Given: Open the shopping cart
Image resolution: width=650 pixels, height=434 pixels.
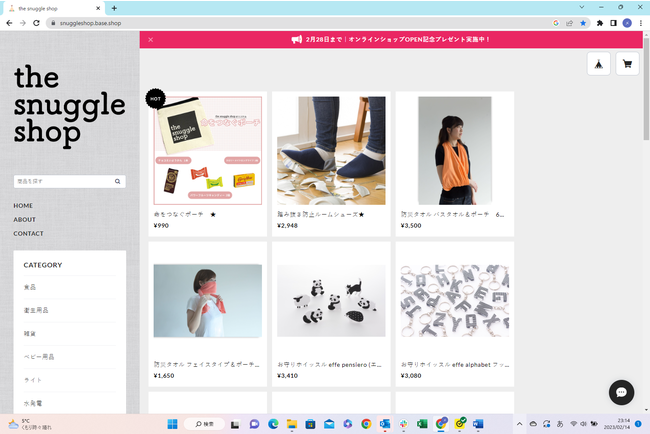Looking at the screenshot, I should pos(627,64).
